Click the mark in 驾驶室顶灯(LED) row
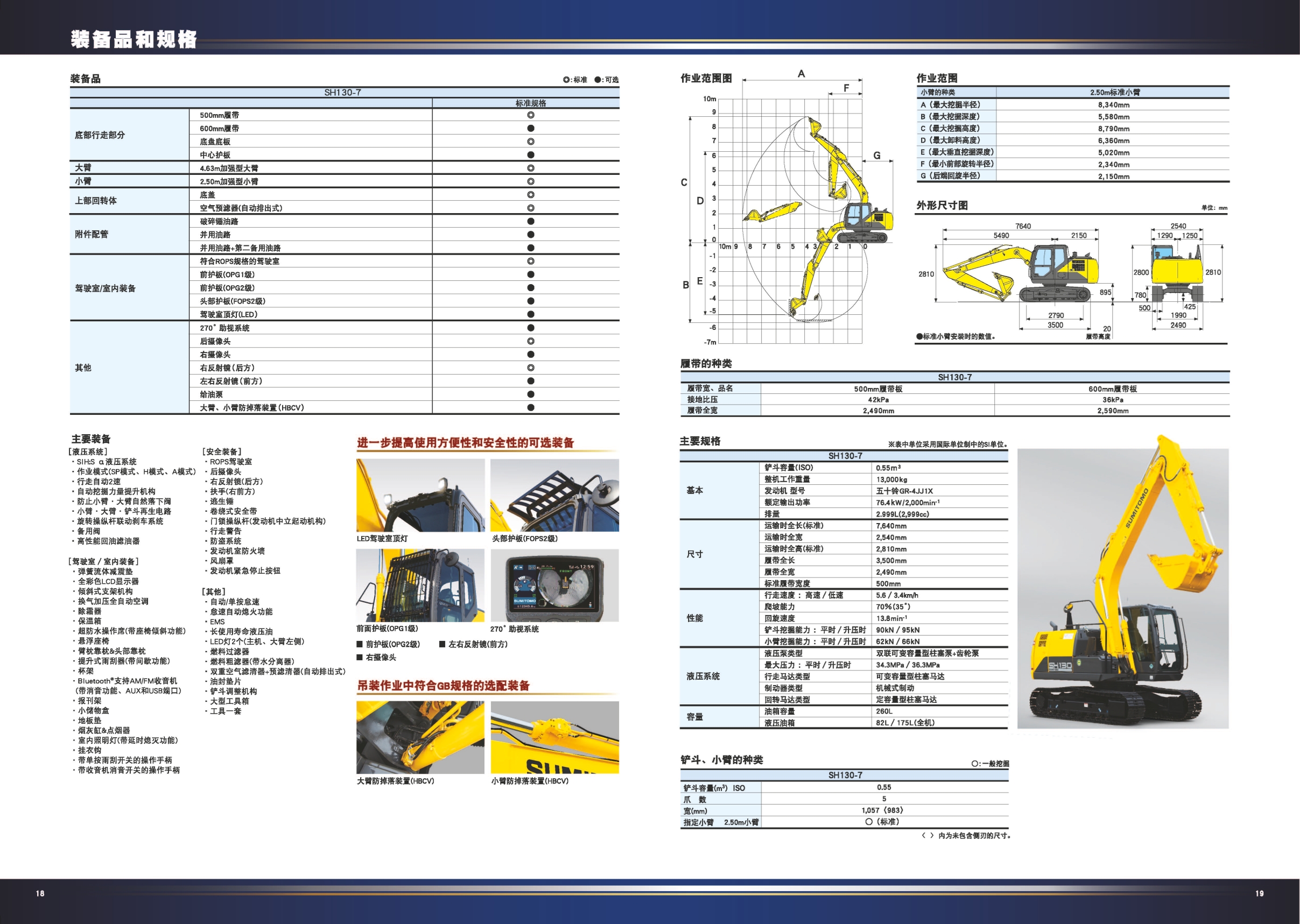 pyautogui.click(x=530, y=315)
